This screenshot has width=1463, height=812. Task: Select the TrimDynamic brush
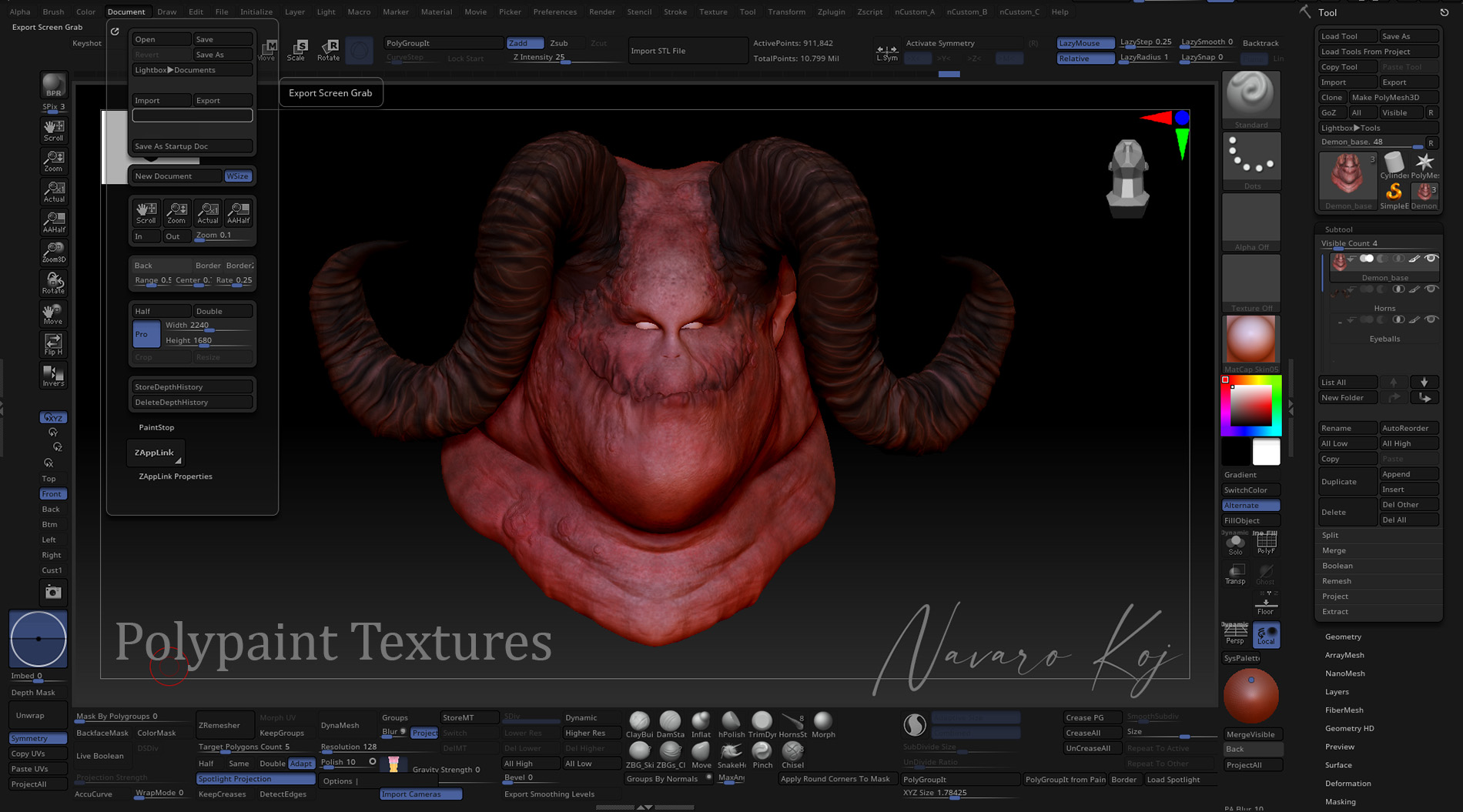click(762, 724)
